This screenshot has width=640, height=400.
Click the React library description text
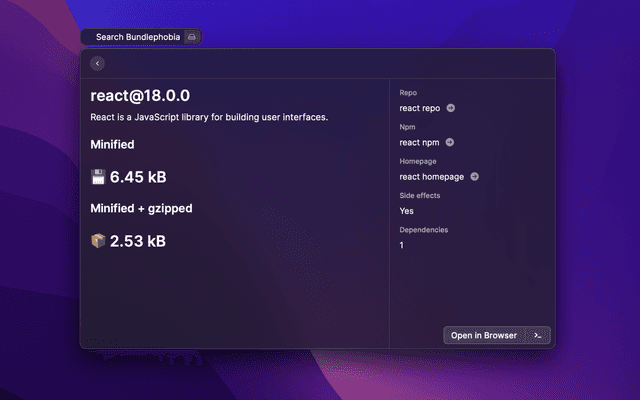click(x=209, y=118)
